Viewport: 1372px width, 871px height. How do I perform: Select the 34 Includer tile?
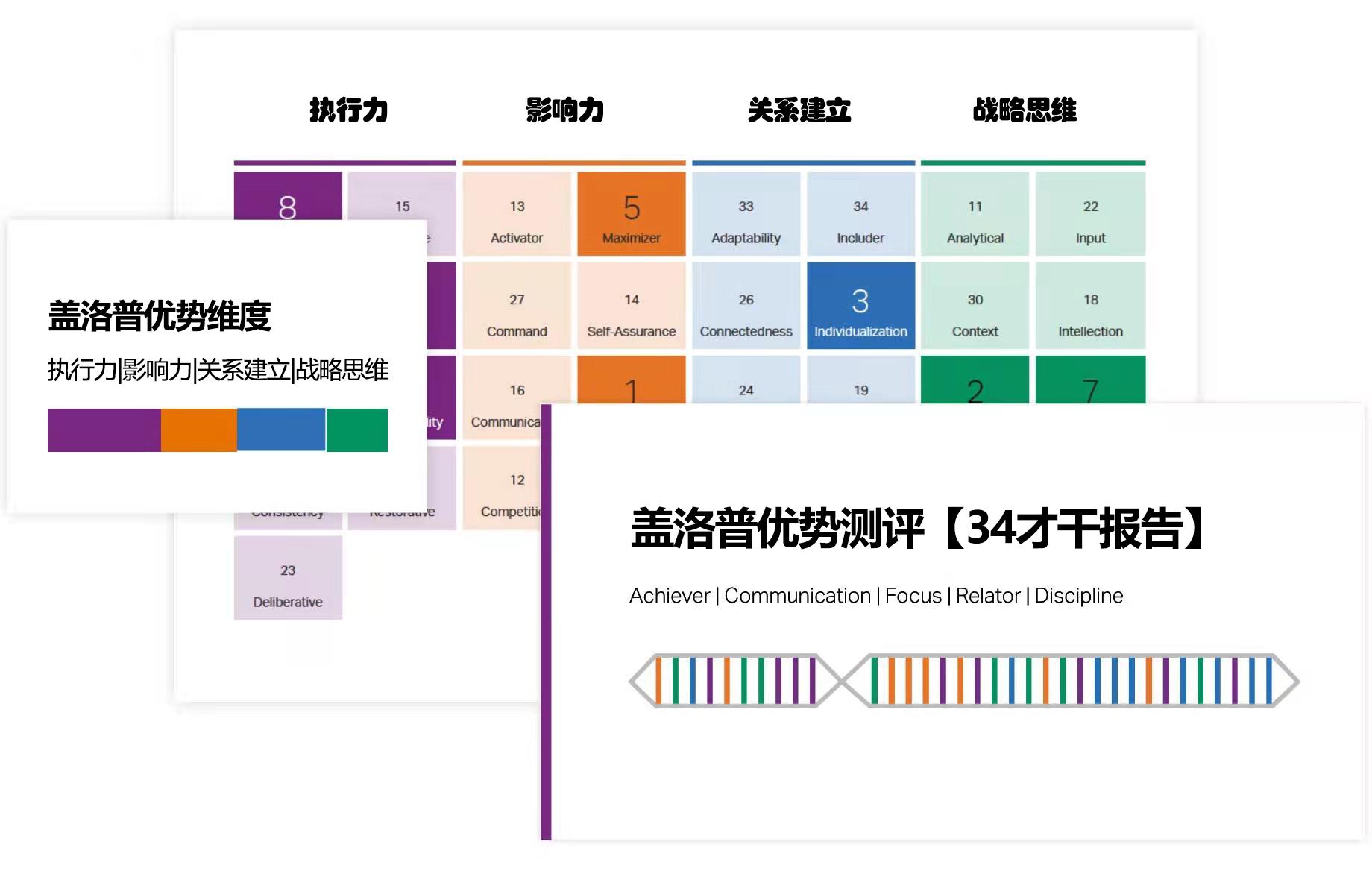[860, 214]
